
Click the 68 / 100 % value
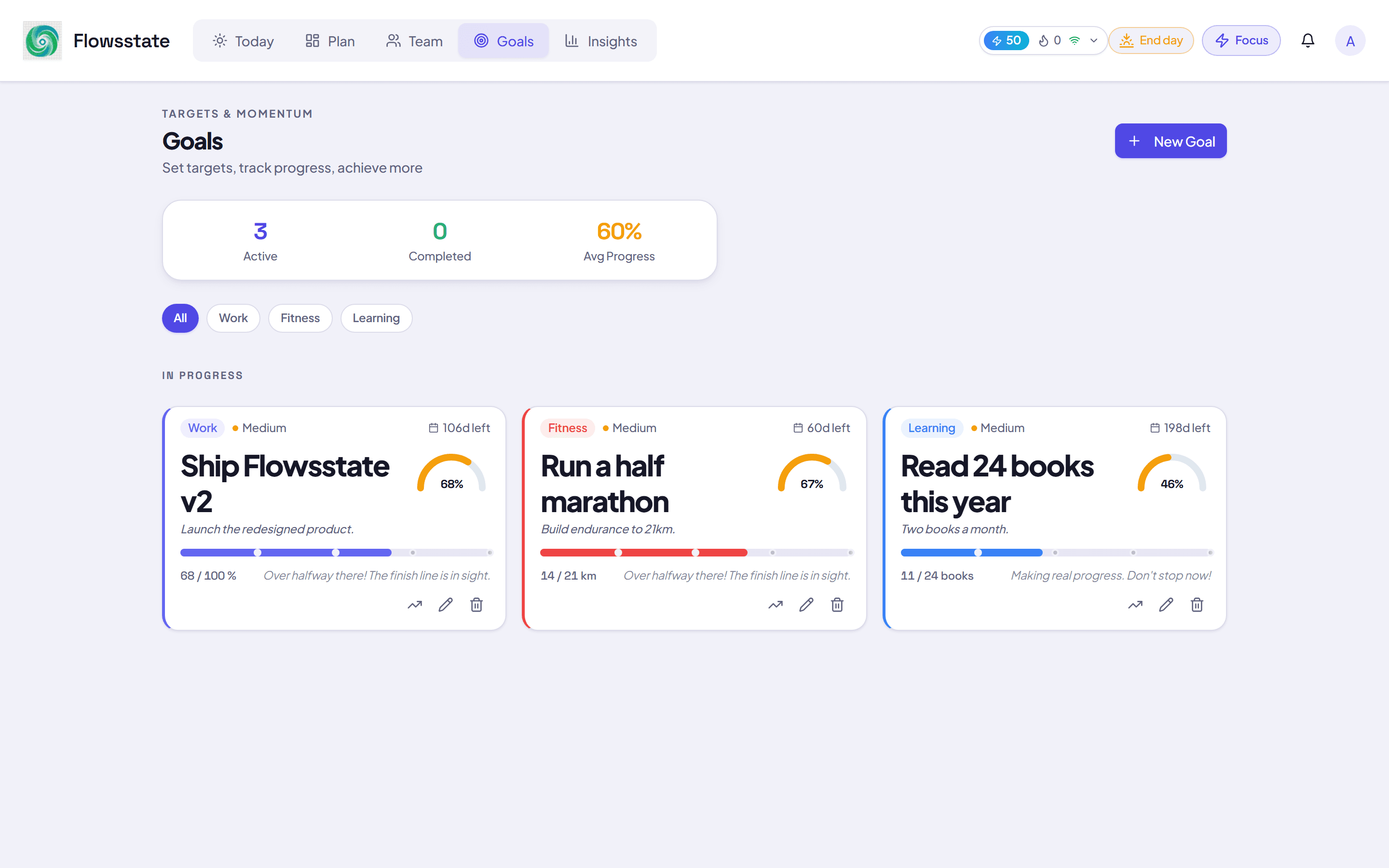208,576
